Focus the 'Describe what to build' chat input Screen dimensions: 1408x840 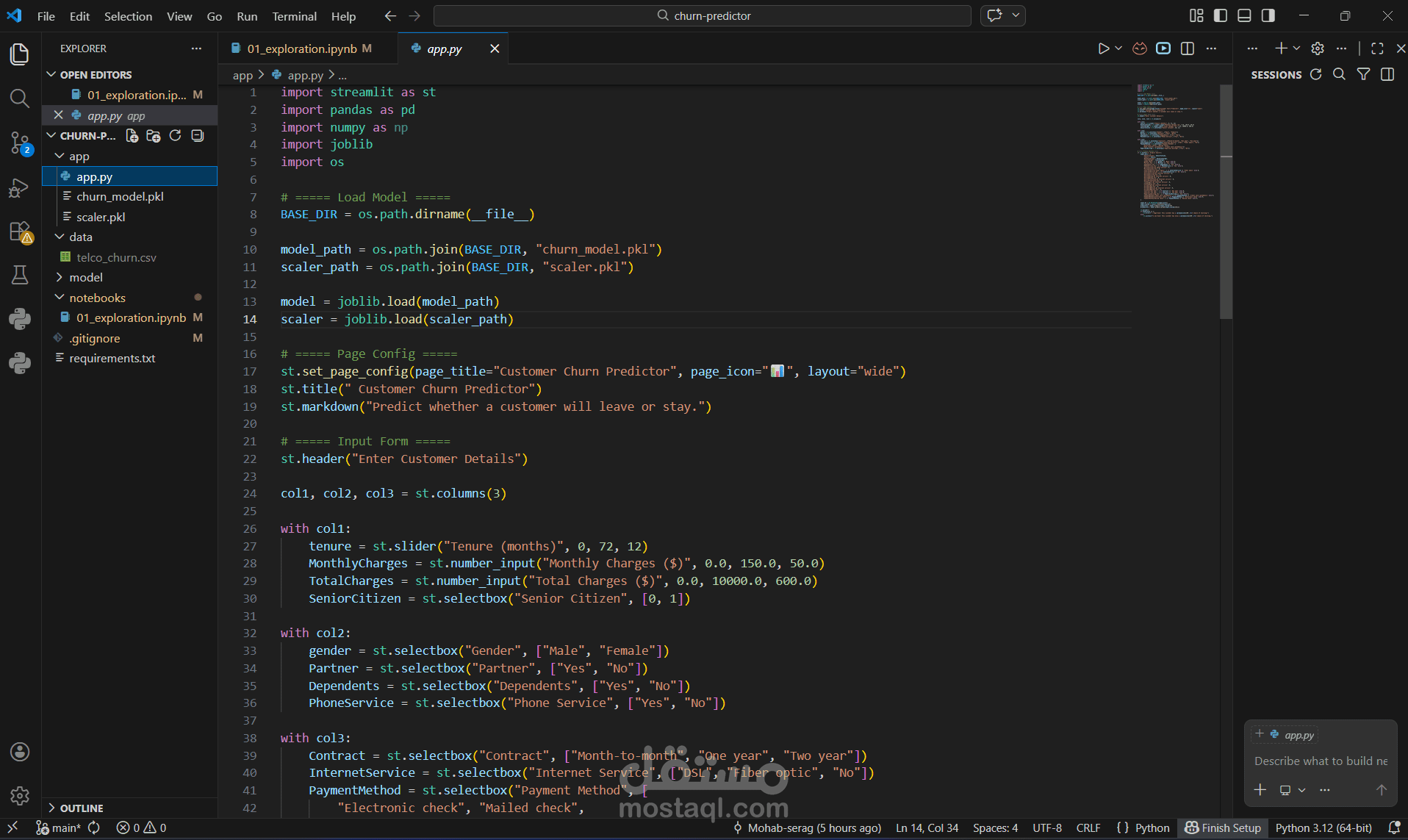click(x=1321, y=761)
